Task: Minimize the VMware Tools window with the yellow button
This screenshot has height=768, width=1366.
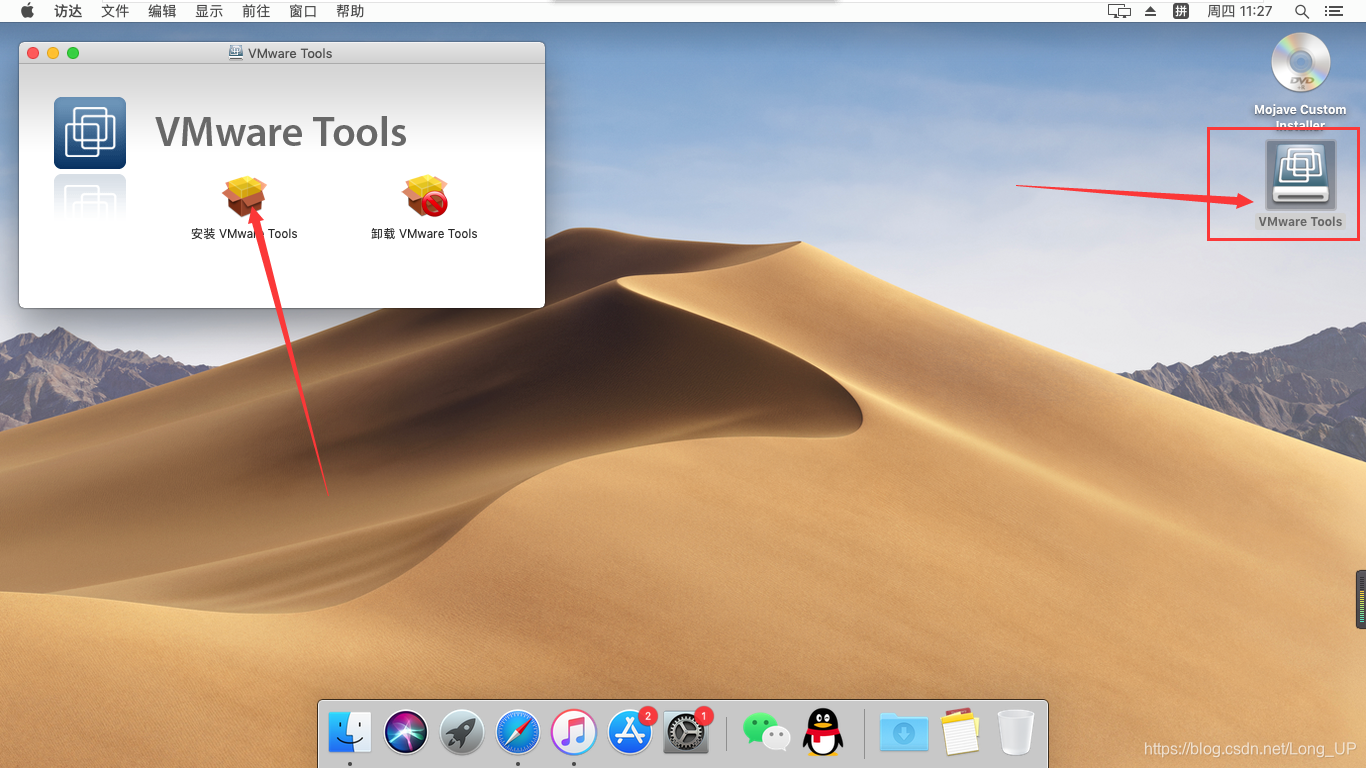Action: [53, 53]
